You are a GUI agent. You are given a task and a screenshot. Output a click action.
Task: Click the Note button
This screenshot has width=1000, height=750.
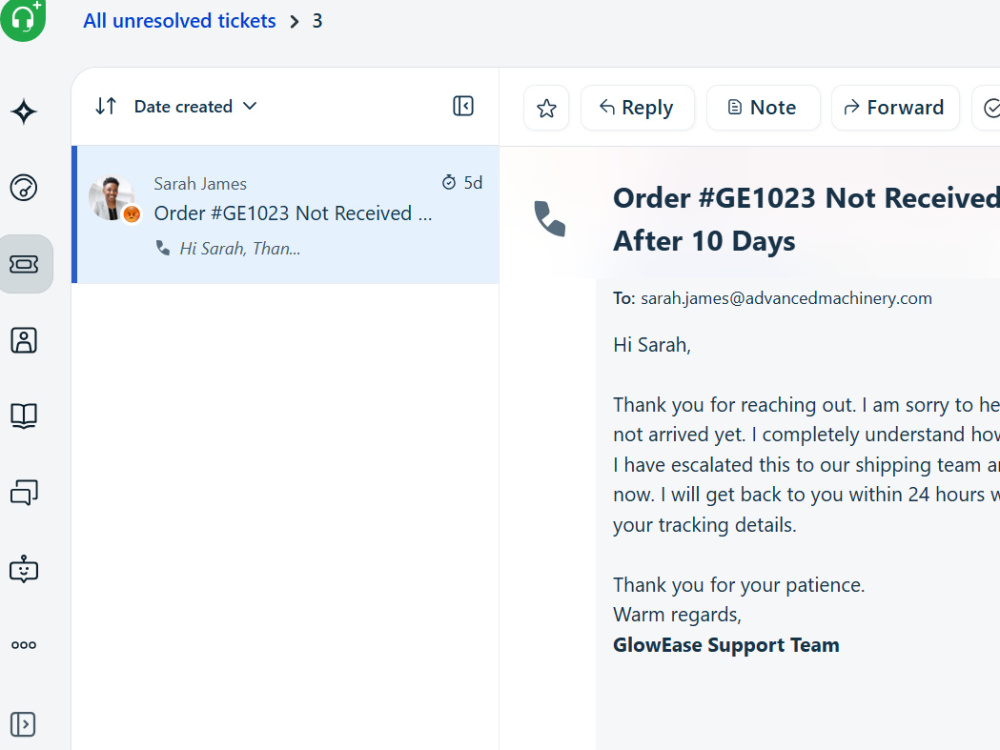pyautogui.click(x=763, y=108)
